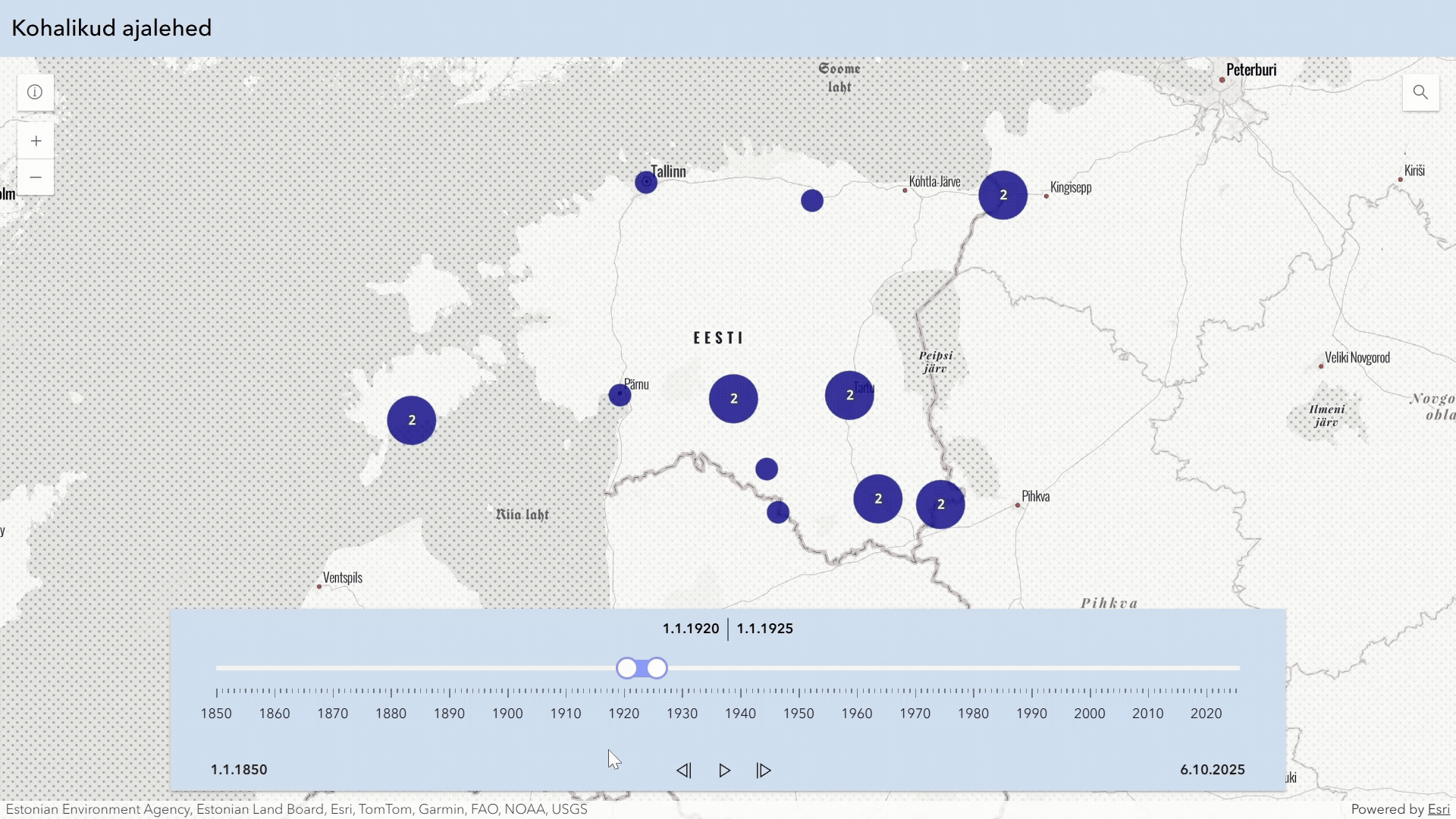
Task: Select the cluster of 2 on Saaremaa
Action: click(412, 420)
